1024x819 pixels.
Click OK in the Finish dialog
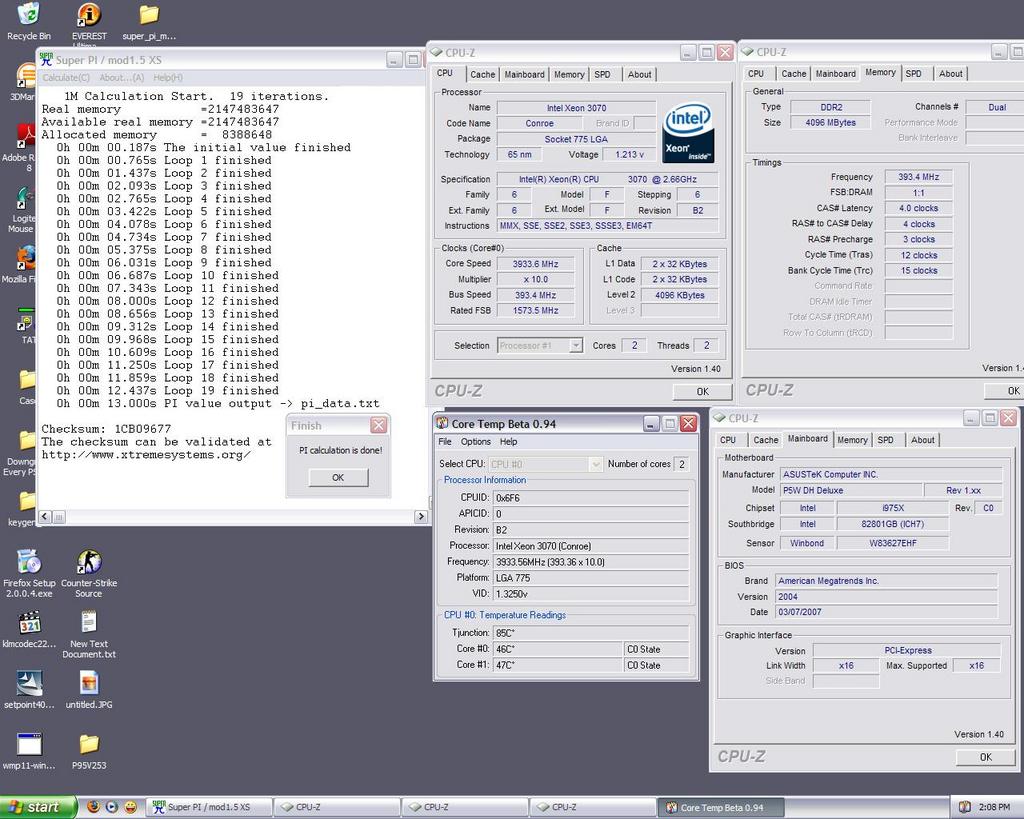click(x=338, y=477)
